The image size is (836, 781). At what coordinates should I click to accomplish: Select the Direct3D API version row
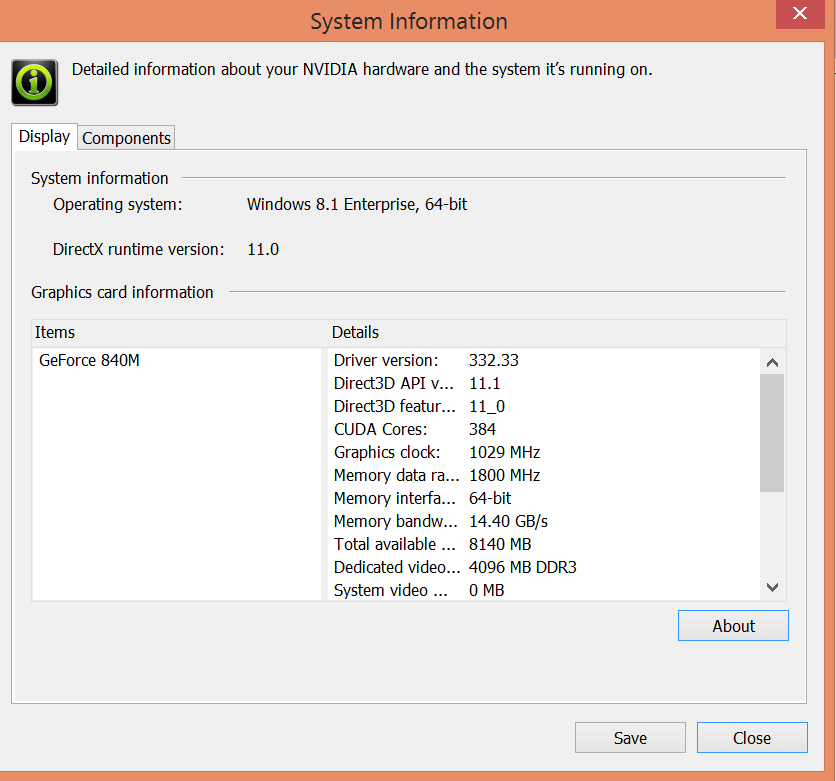coord(544,383)
